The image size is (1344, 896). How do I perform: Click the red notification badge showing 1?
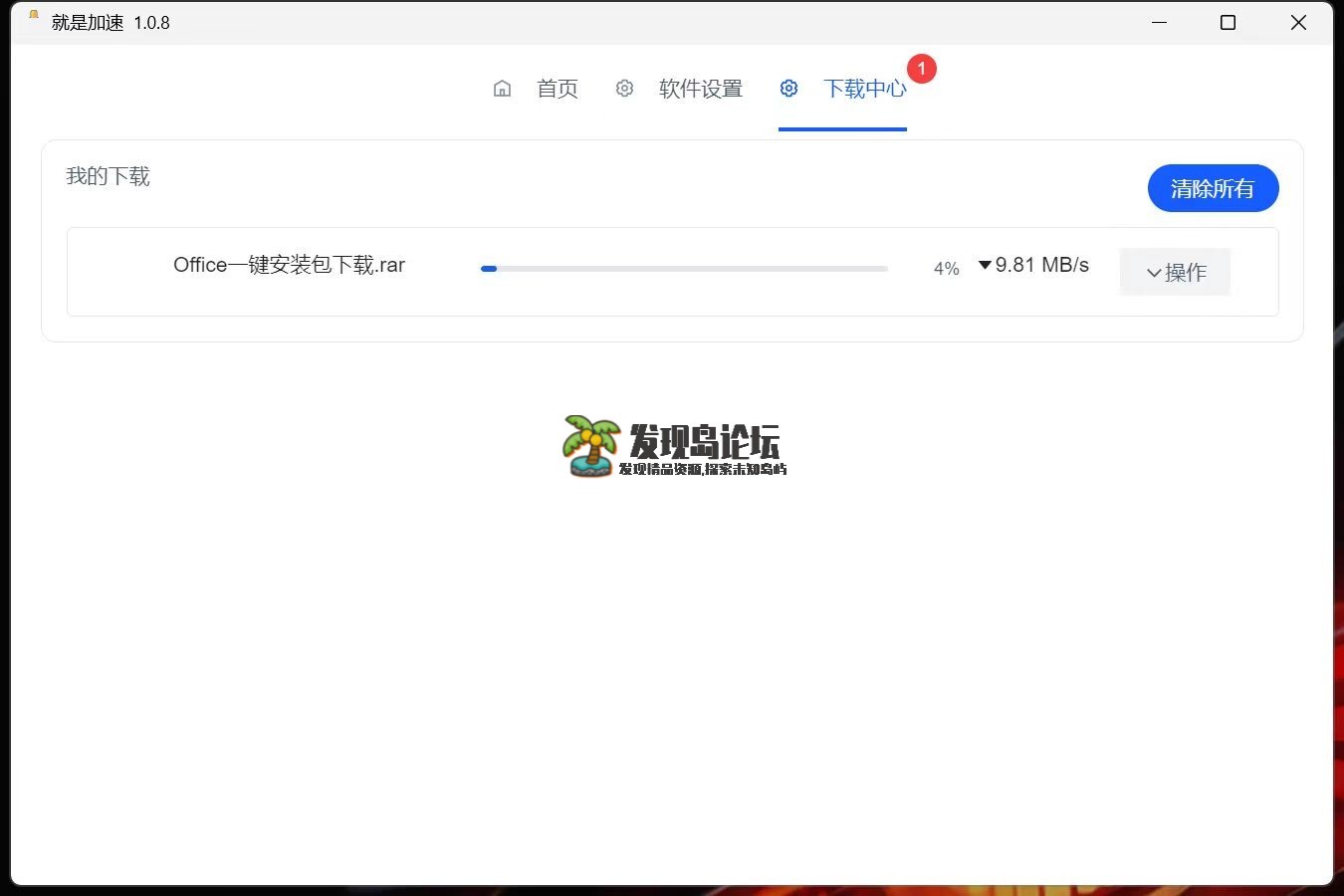[x=922, y=69]
